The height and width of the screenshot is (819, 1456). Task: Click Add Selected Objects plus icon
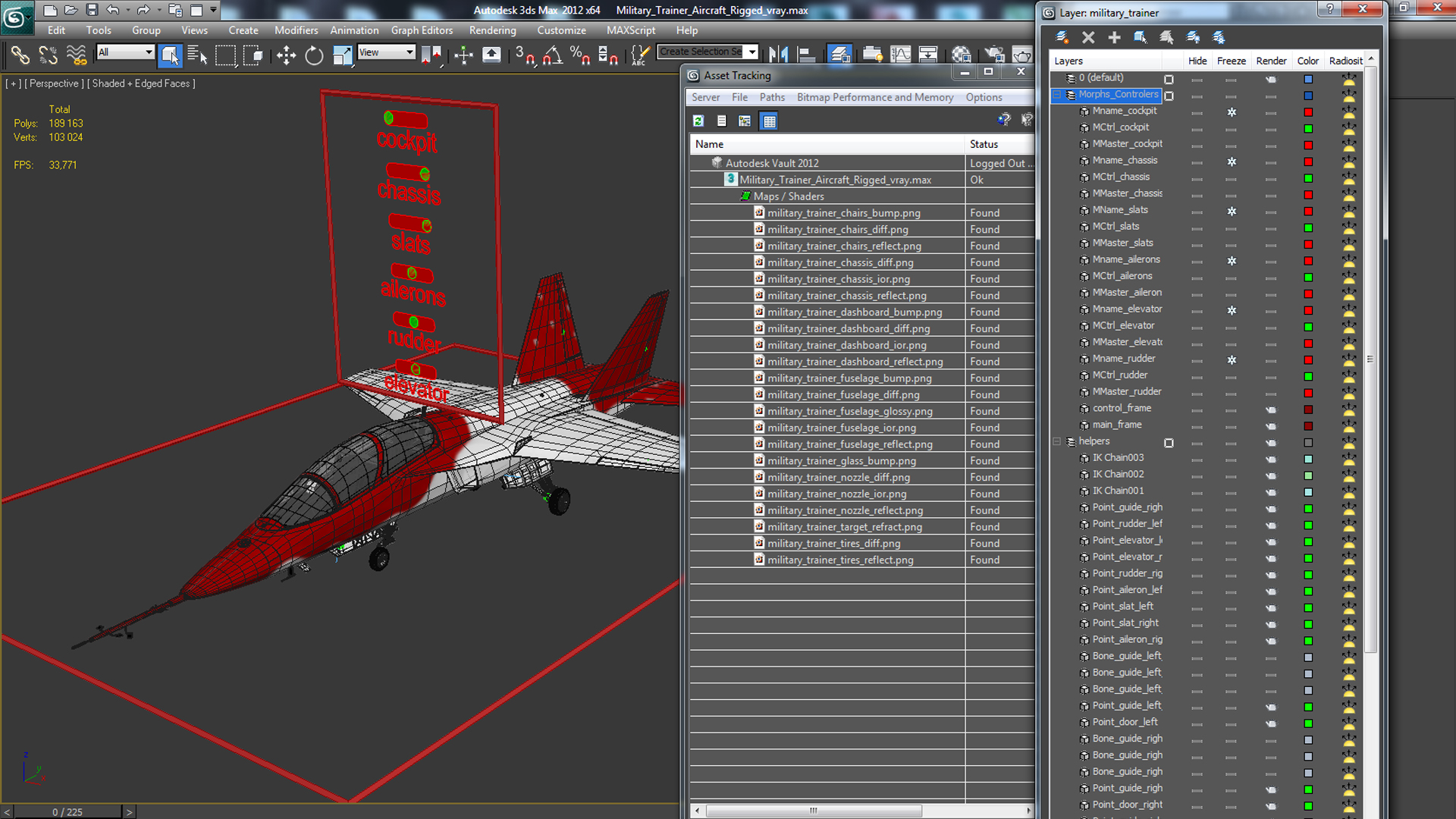[x=1114, y=37]
